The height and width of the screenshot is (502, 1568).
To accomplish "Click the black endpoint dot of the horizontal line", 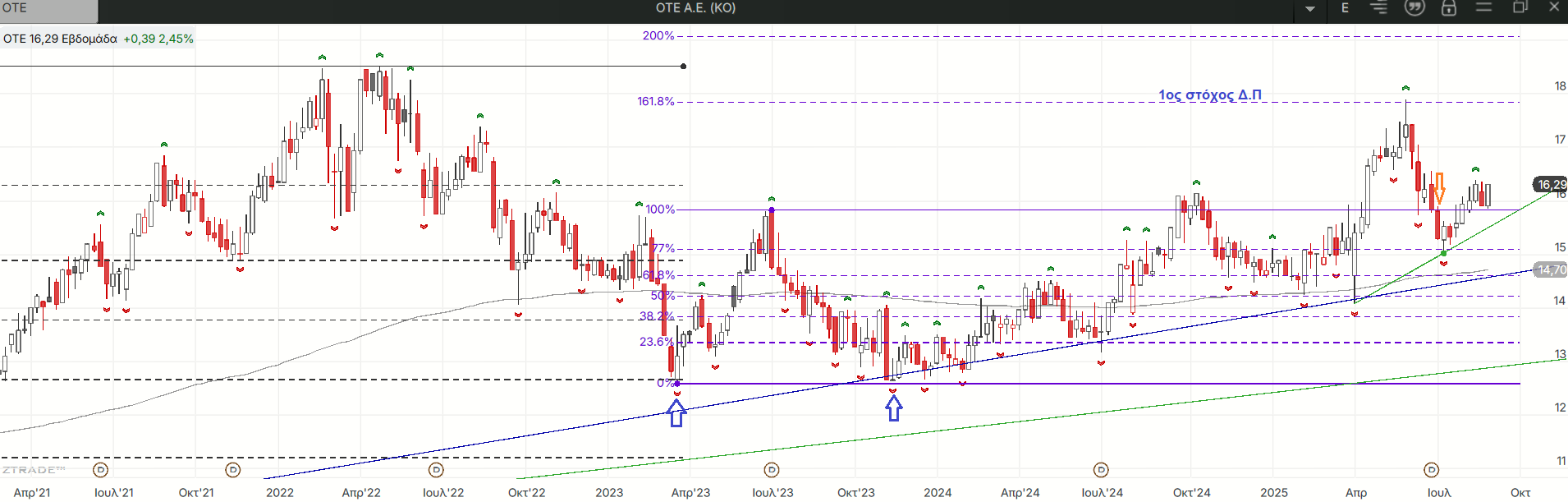I will (x=684, y=67).
